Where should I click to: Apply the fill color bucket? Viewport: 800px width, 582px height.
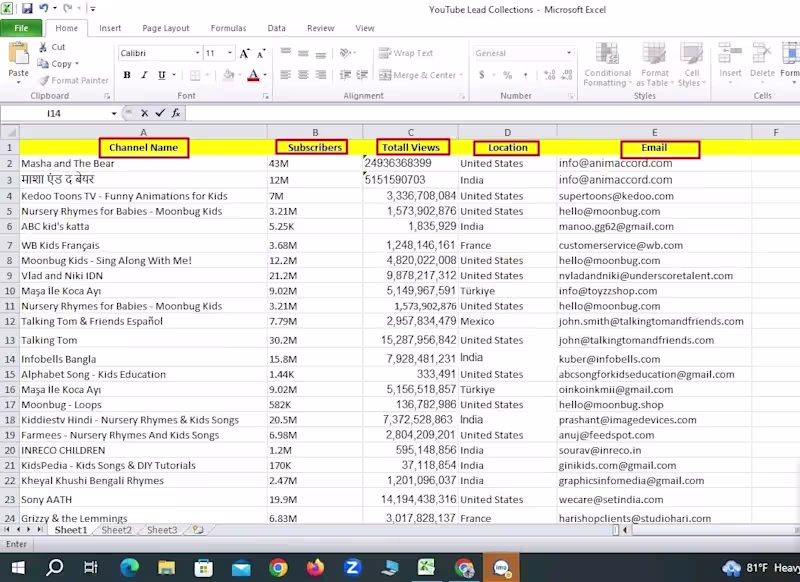click(x=228, y=75)
